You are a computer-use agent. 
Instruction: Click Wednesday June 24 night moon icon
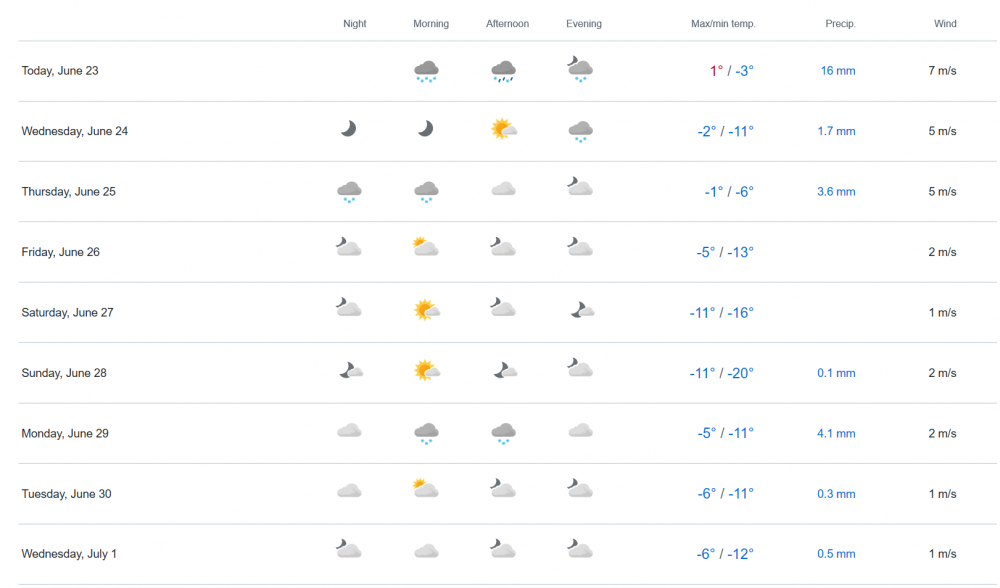[x=348, y=128]
